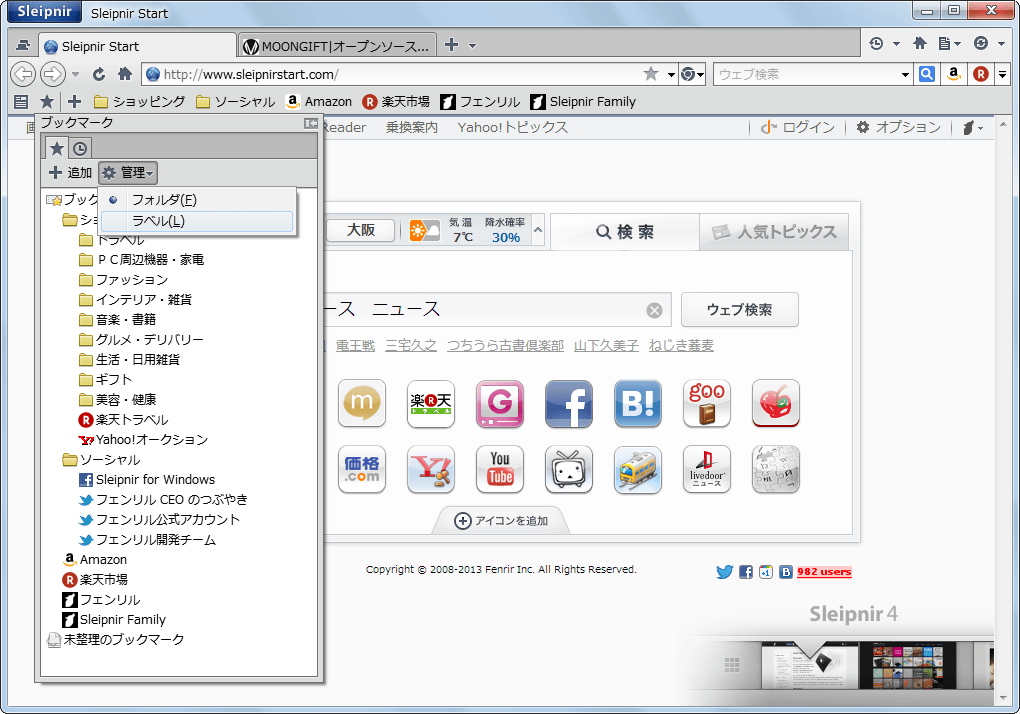The image size is (1020, 714).
Task: Click the star icon on bookmark bar
Action: [47, 101]
